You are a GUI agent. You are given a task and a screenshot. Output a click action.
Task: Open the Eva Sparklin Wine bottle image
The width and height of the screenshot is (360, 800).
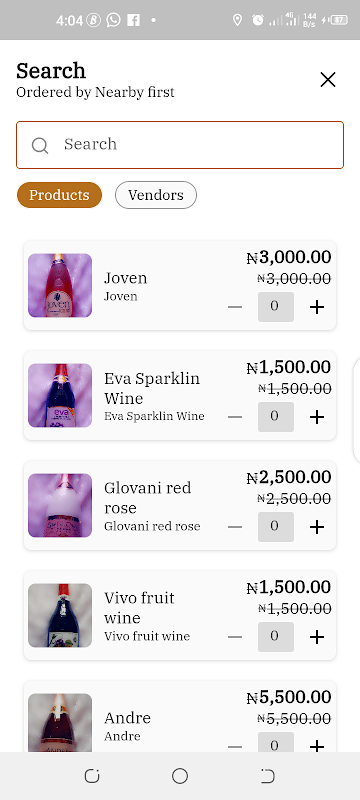(60, 395)
